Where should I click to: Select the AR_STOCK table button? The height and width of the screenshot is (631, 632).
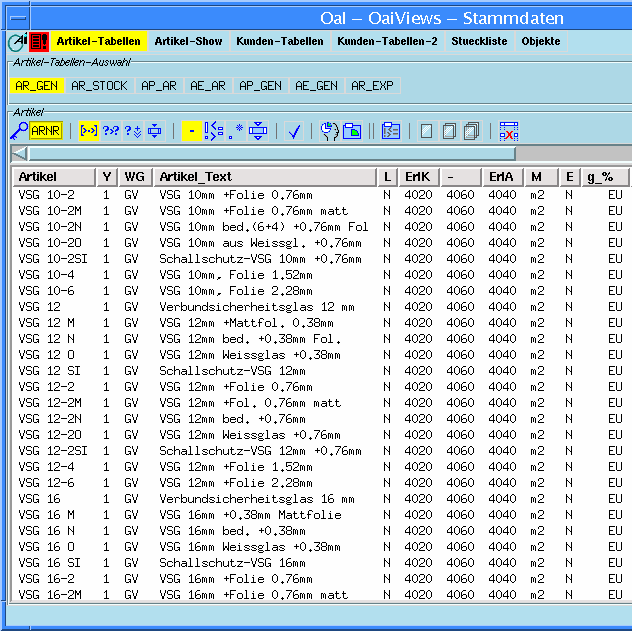[x=99, y=86]
